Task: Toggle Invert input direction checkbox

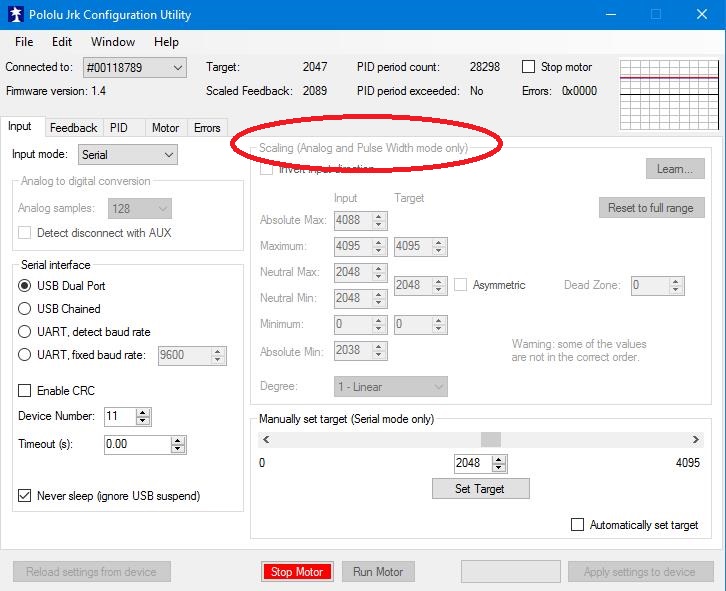Action: click(x=266, y=169)
